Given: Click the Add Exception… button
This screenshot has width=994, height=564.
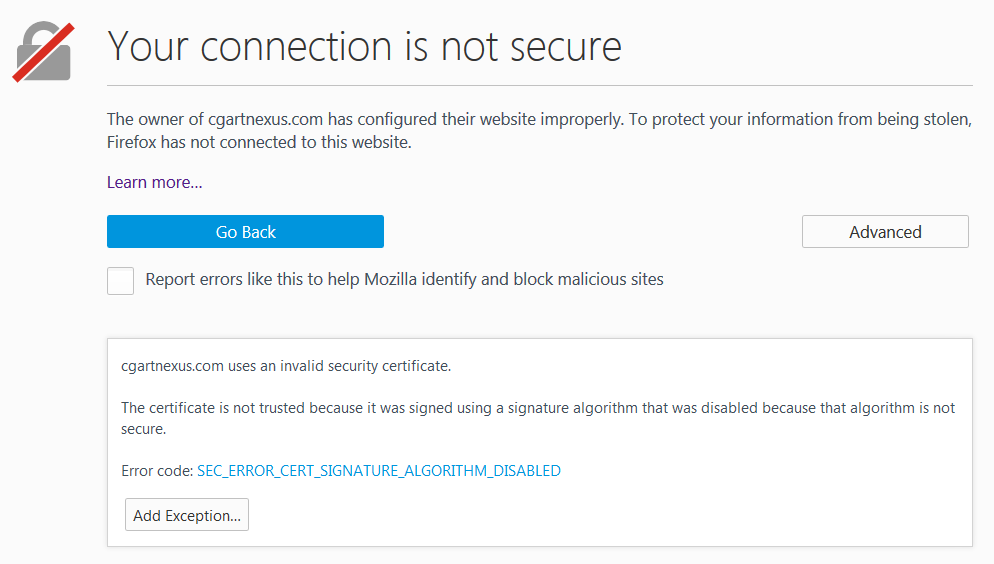Looking at the screenshot, I should (x=187, y=516).
